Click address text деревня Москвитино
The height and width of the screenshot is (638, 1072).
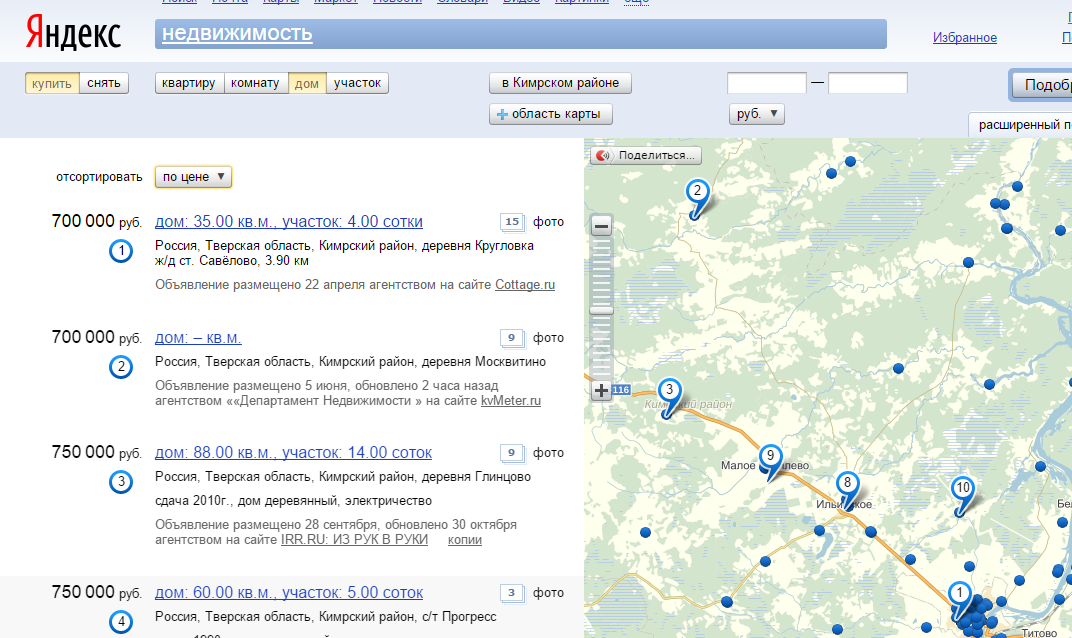coord(483,362)
